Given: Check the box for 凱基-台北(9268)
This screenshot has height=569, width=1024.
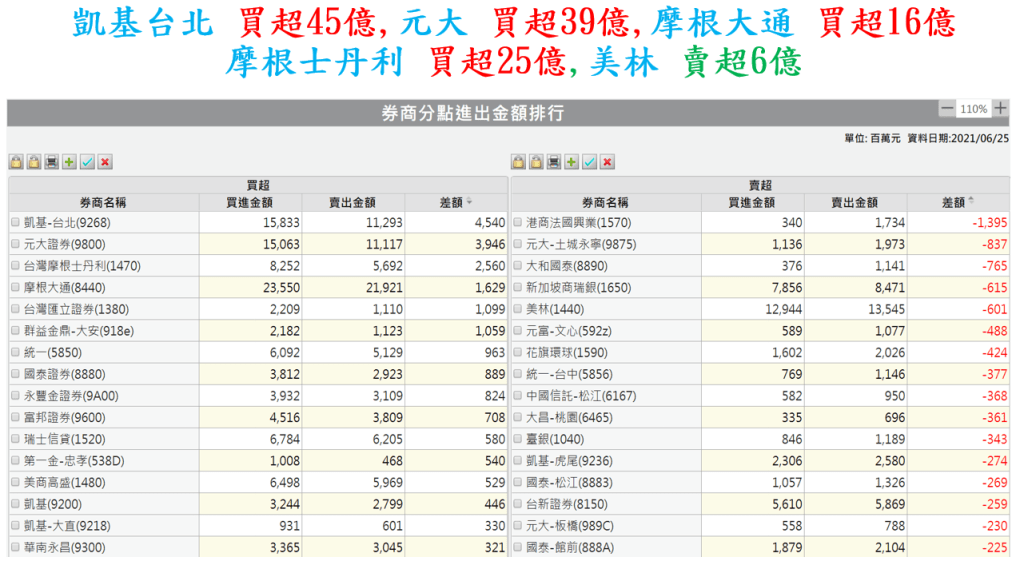Looking at the screenshot, I should [x=15, y=223].
